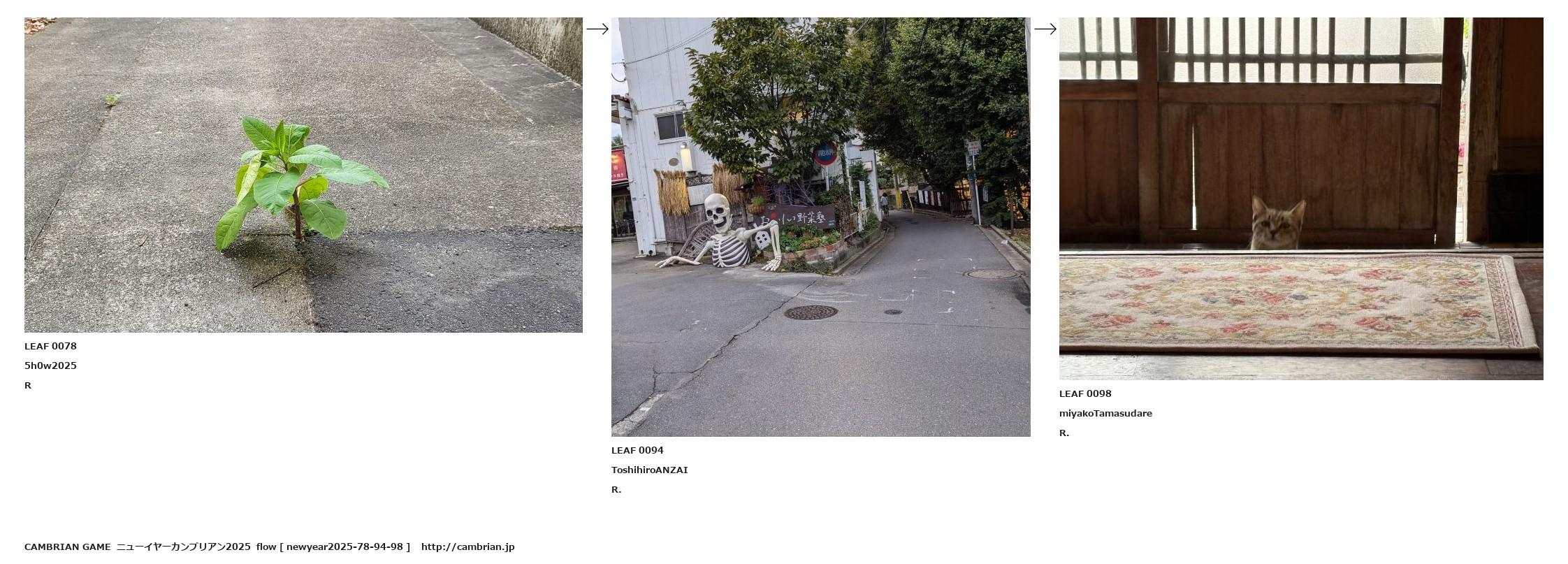Click the cat peeking behind the rug
This screenshot has height=564, width=1568.
1277,224
